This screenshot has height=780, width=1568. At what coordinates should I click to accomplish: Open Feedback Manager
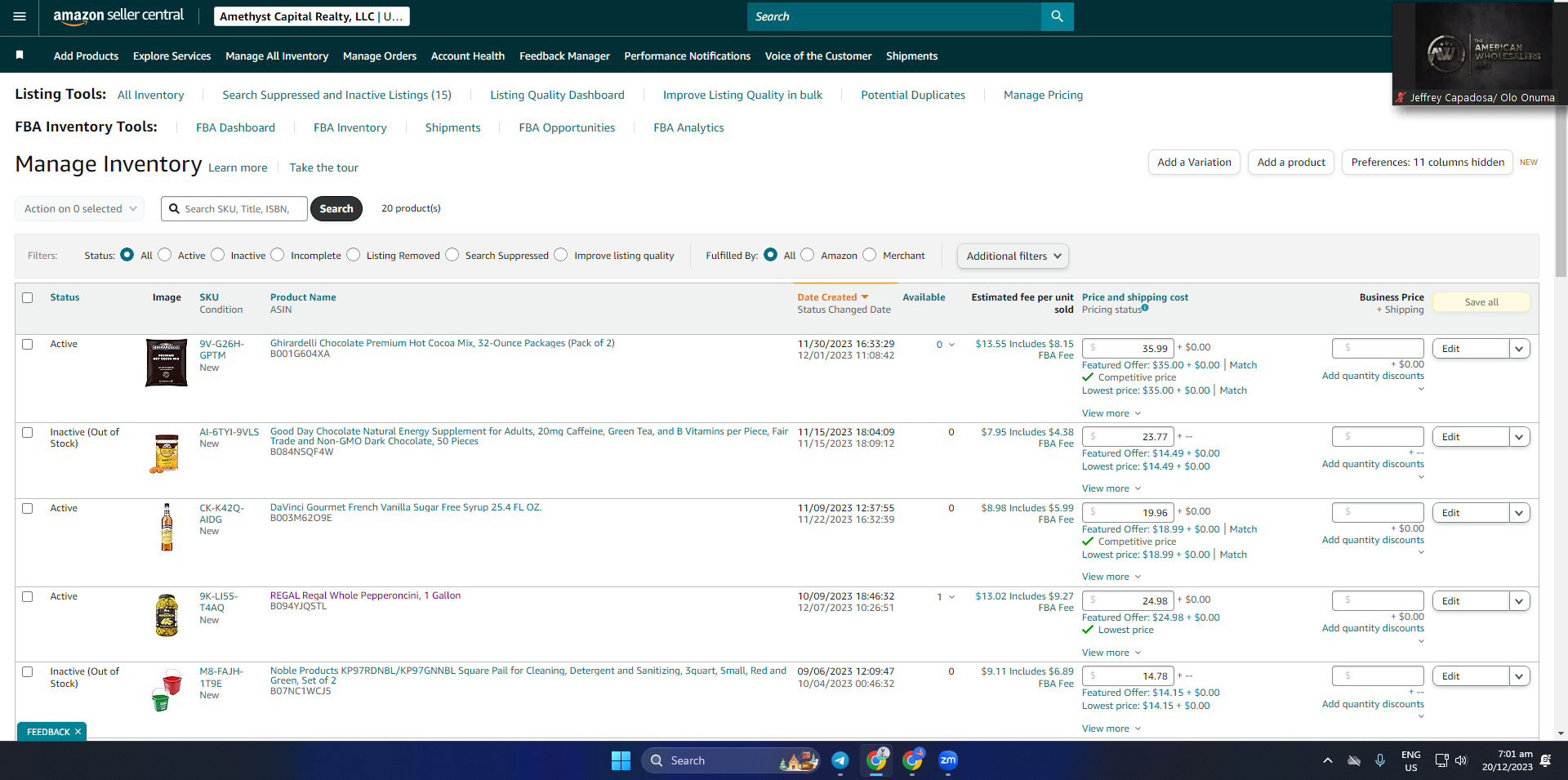(x=564, y=56)
